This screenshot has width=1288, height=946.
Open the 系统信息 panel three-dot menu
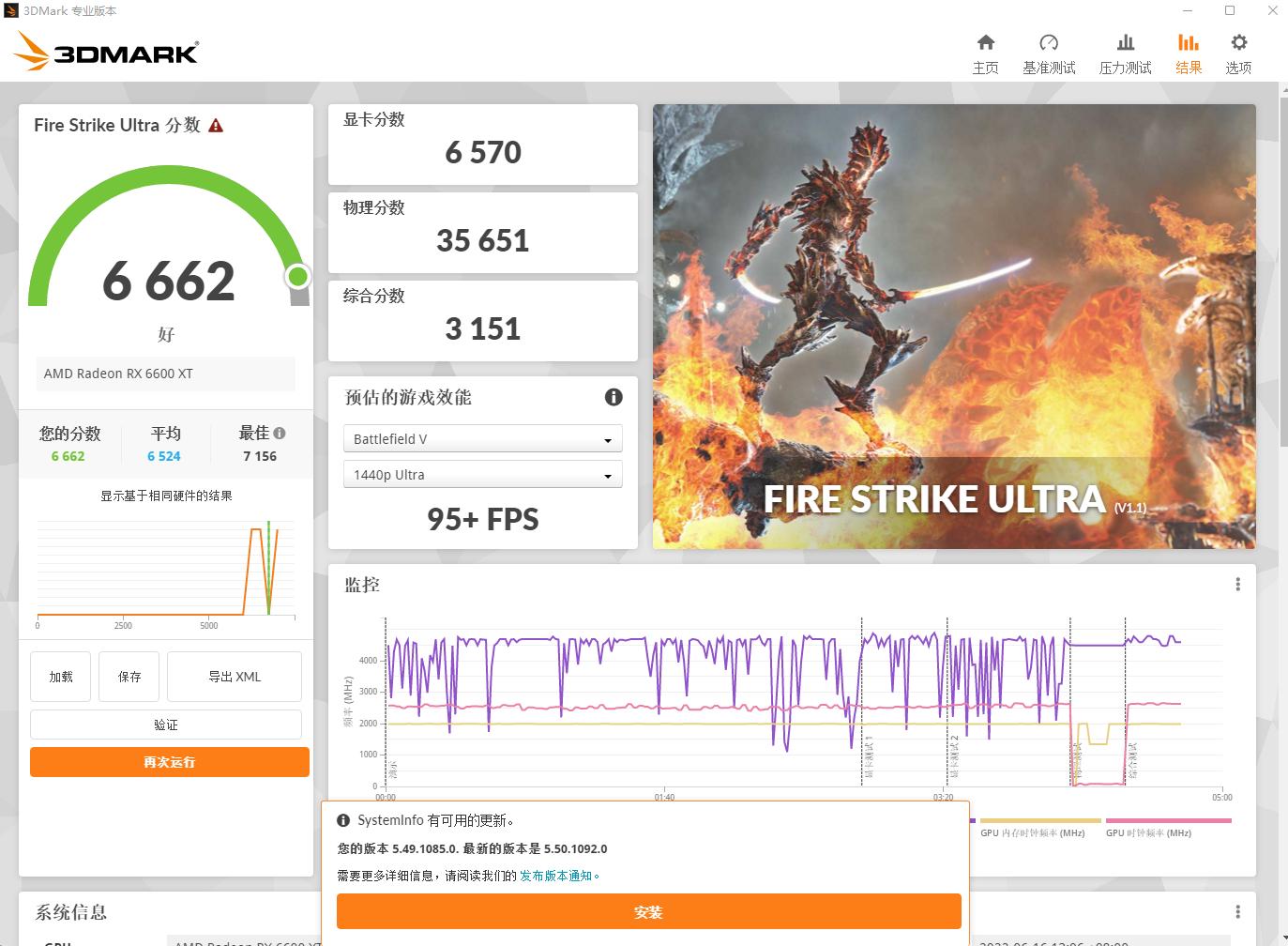pyautogui.click(x=1237, y=911)
